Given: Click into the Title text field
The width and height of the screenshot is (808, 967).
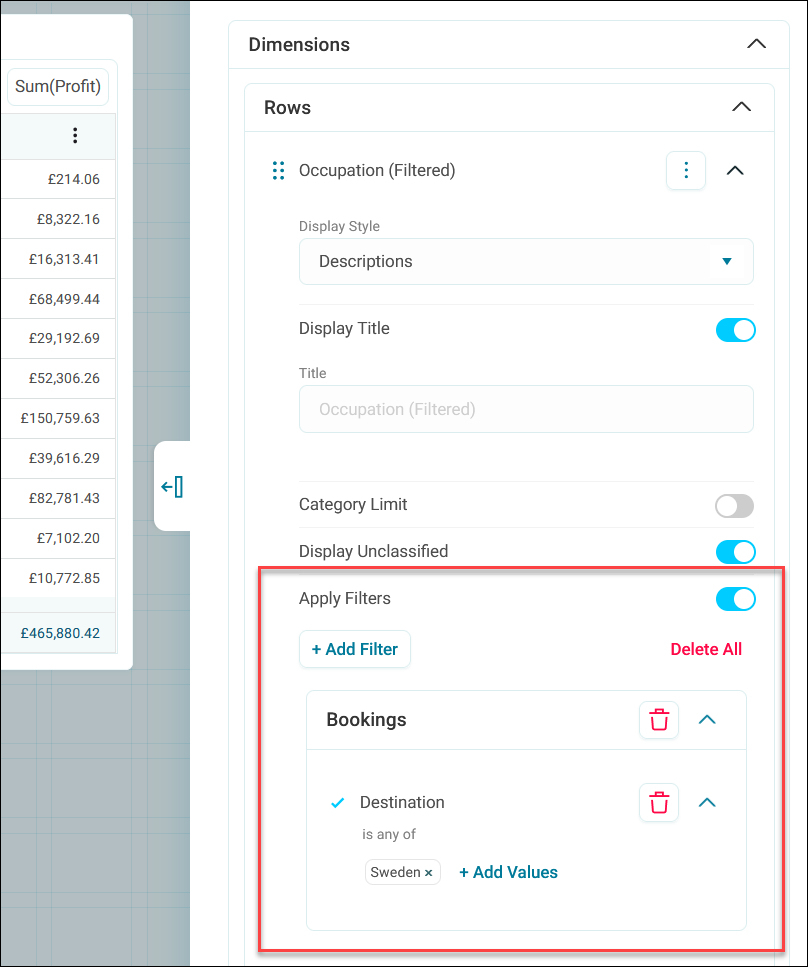Looking at the screenshot, I should (x=526, y=410).
